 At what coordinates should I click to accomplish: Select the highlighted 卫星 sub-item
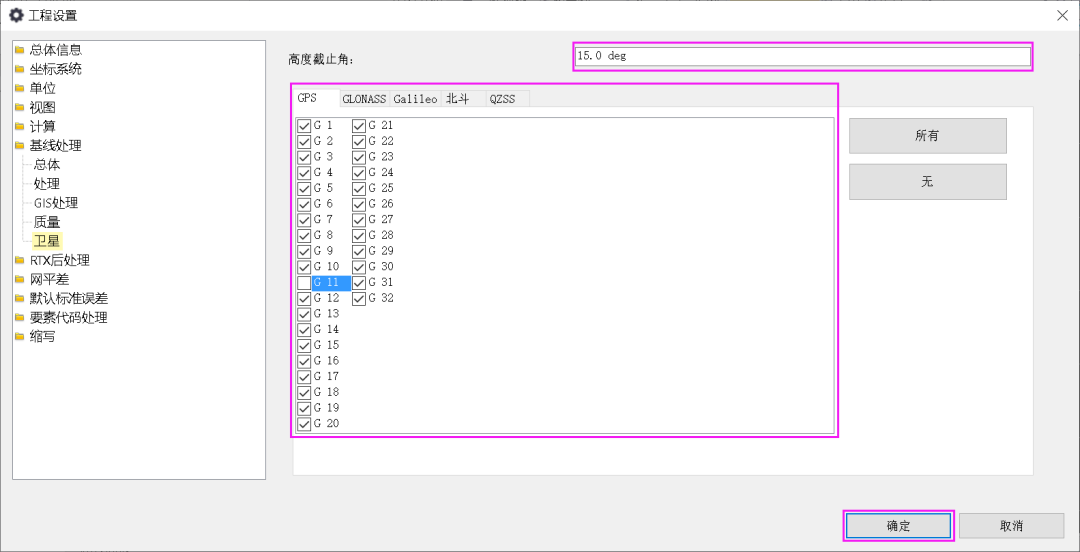48,241
